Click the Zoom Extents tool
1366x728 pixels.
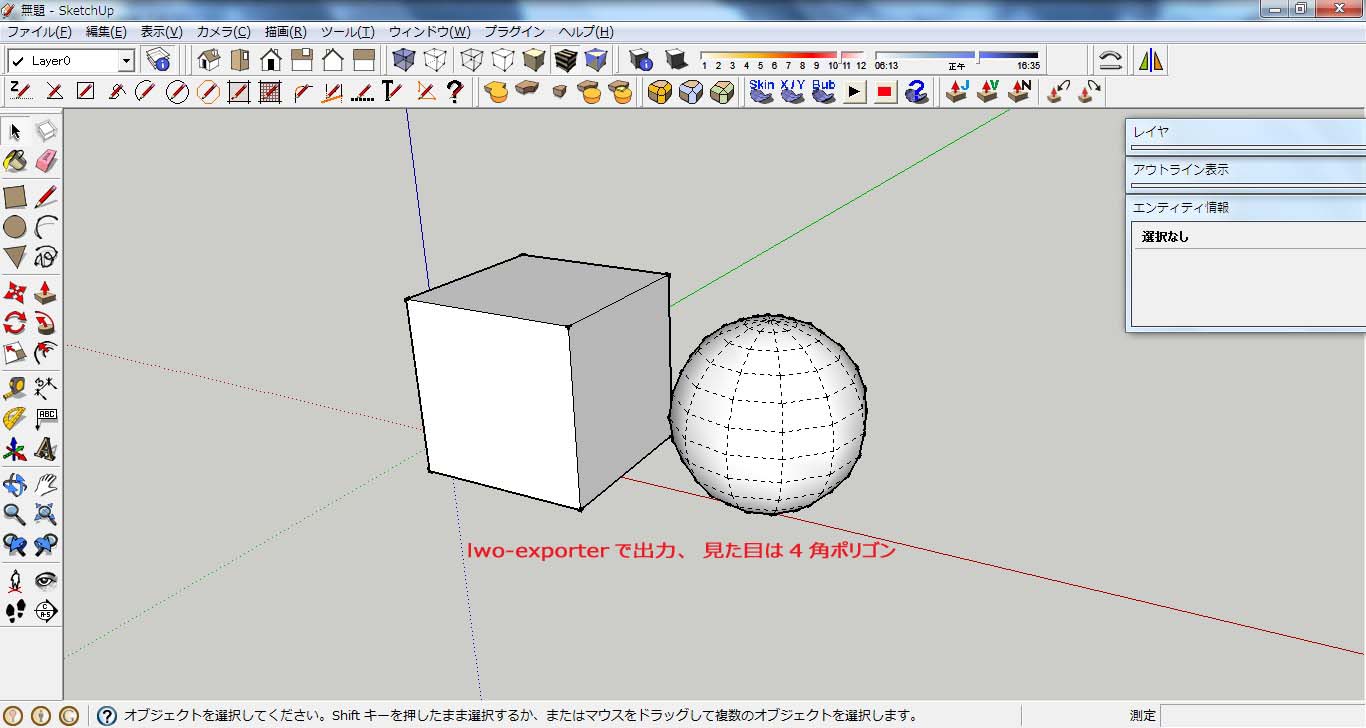(46, 515)
